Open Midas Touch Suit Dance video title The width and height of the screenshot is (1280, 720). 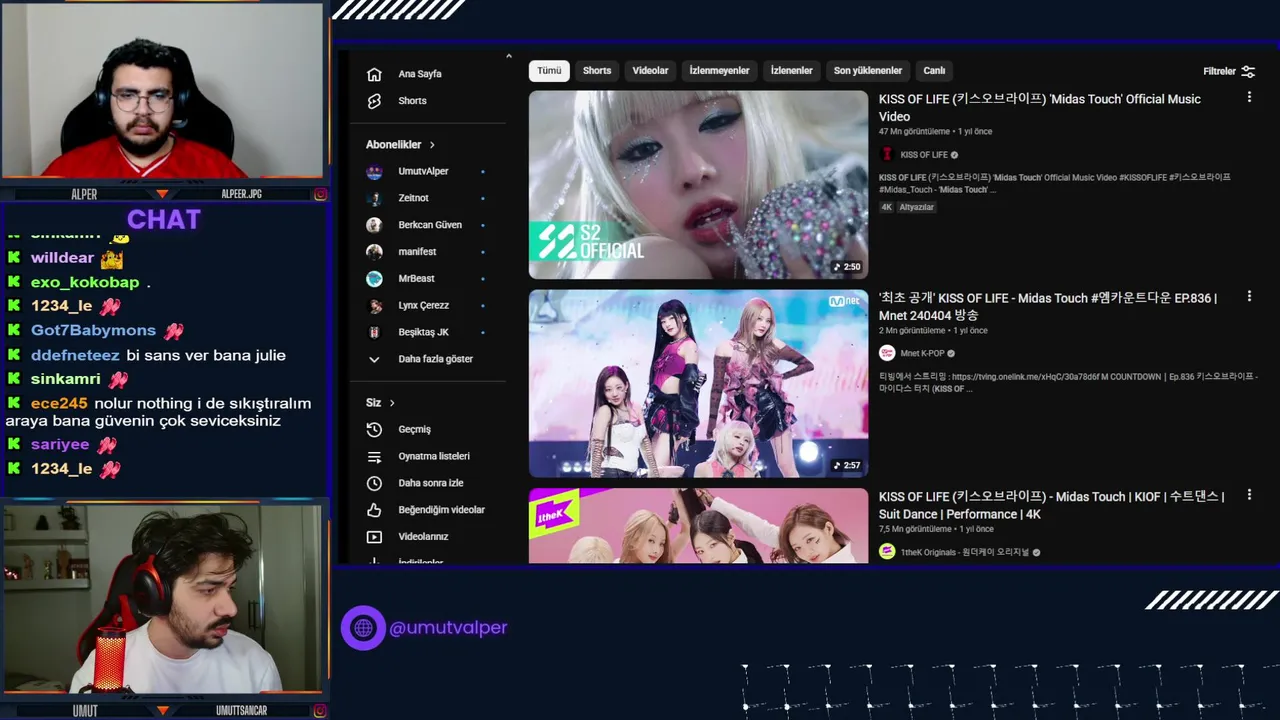coord(1051,505)
